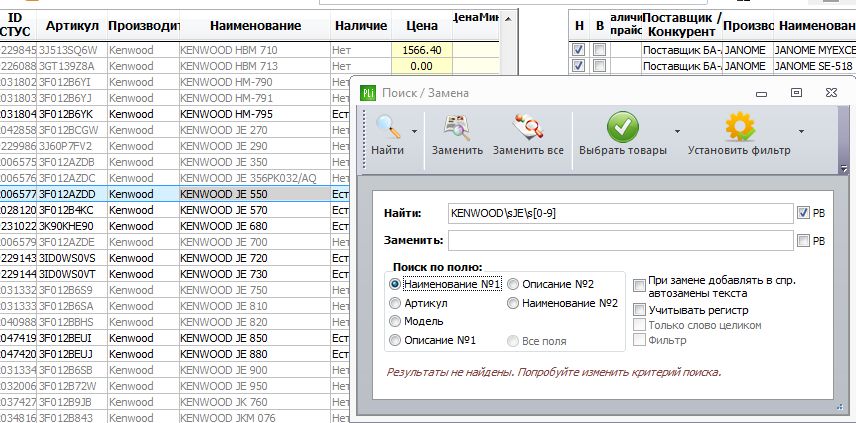Enable the Учитывать регистр checkbox
The width and height of the screenshot is (856, 423).
tap(639, 310)
